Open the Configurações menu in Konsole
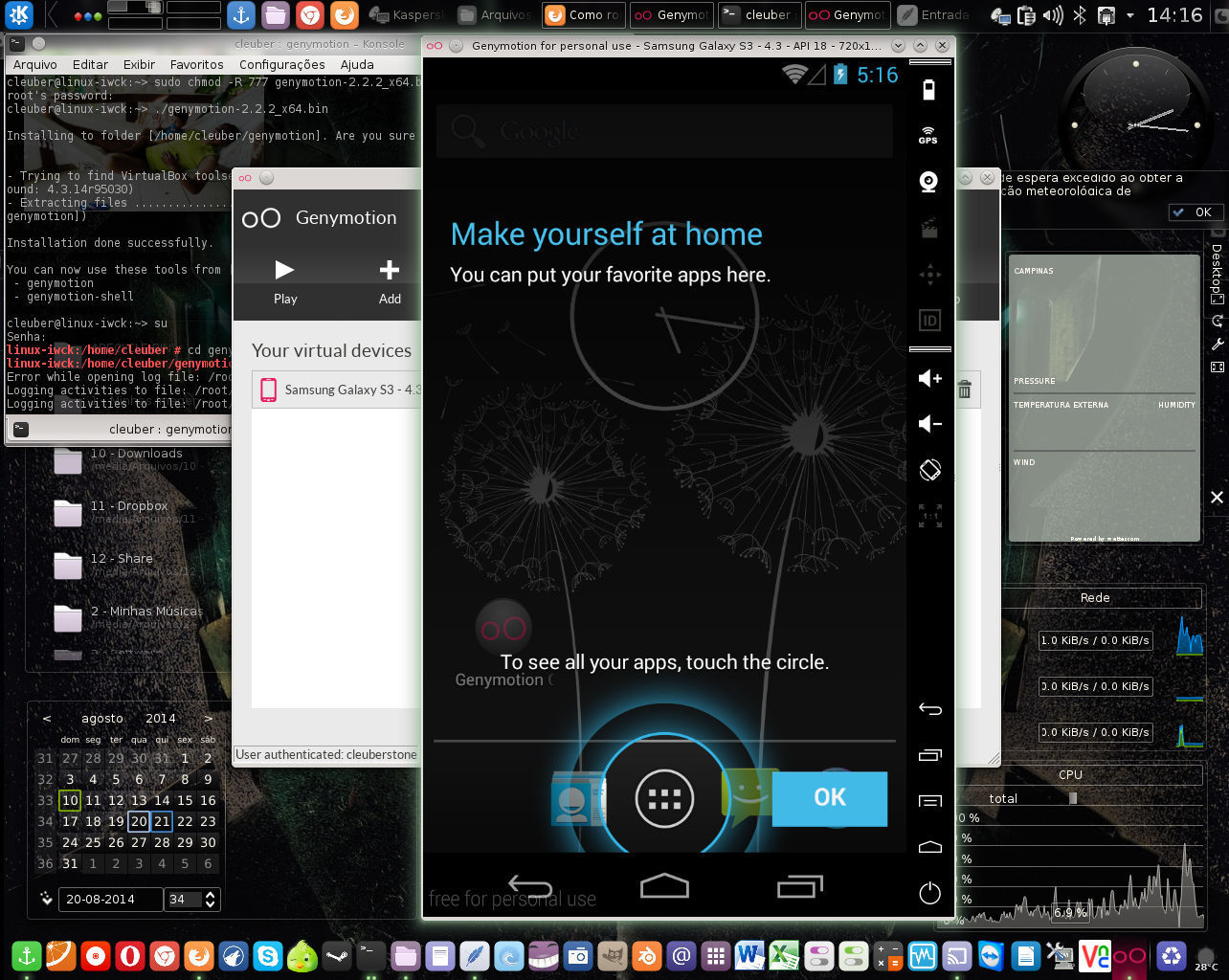 click(282, 64)
